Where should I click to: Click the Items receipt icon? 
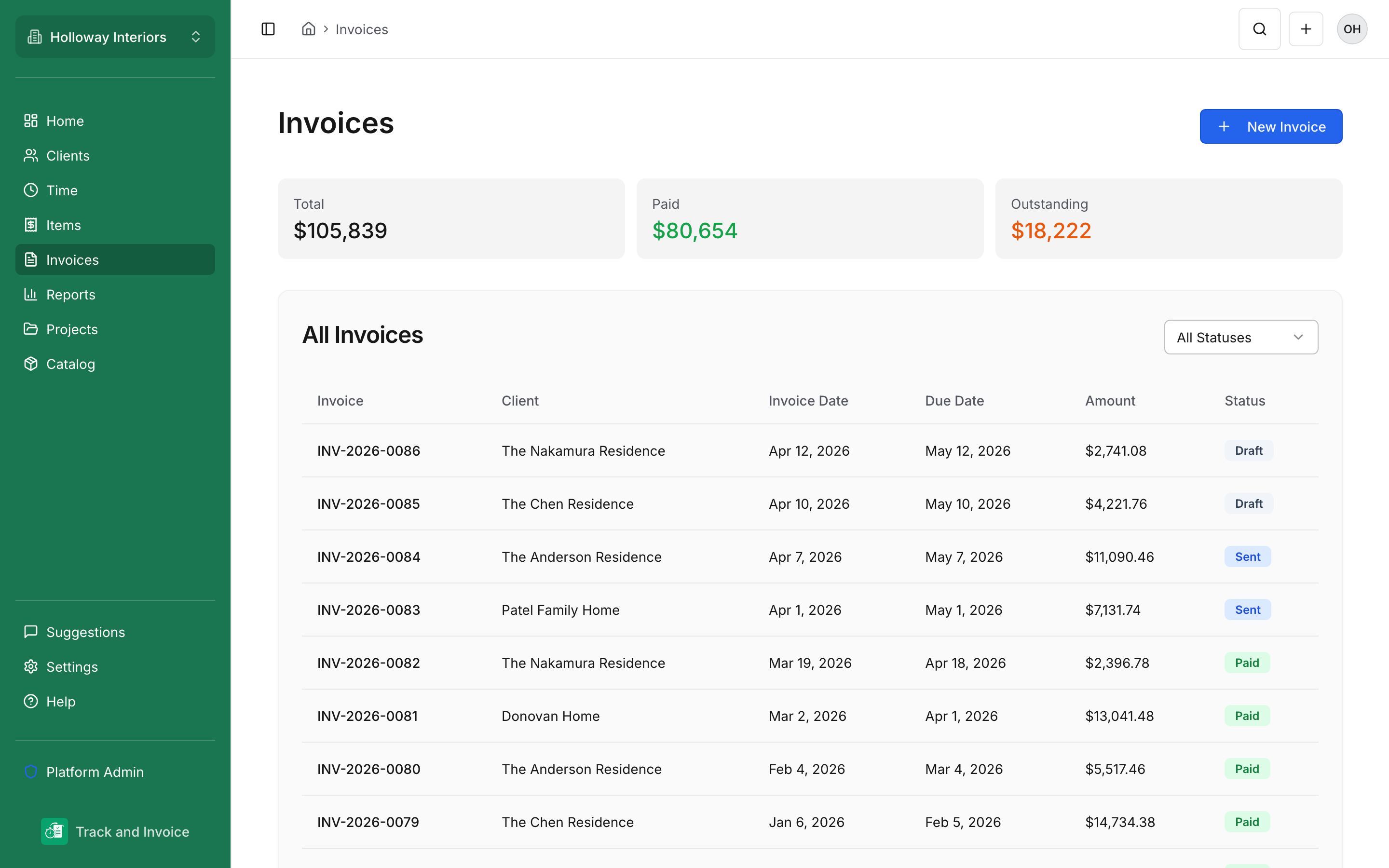[31, 225]
